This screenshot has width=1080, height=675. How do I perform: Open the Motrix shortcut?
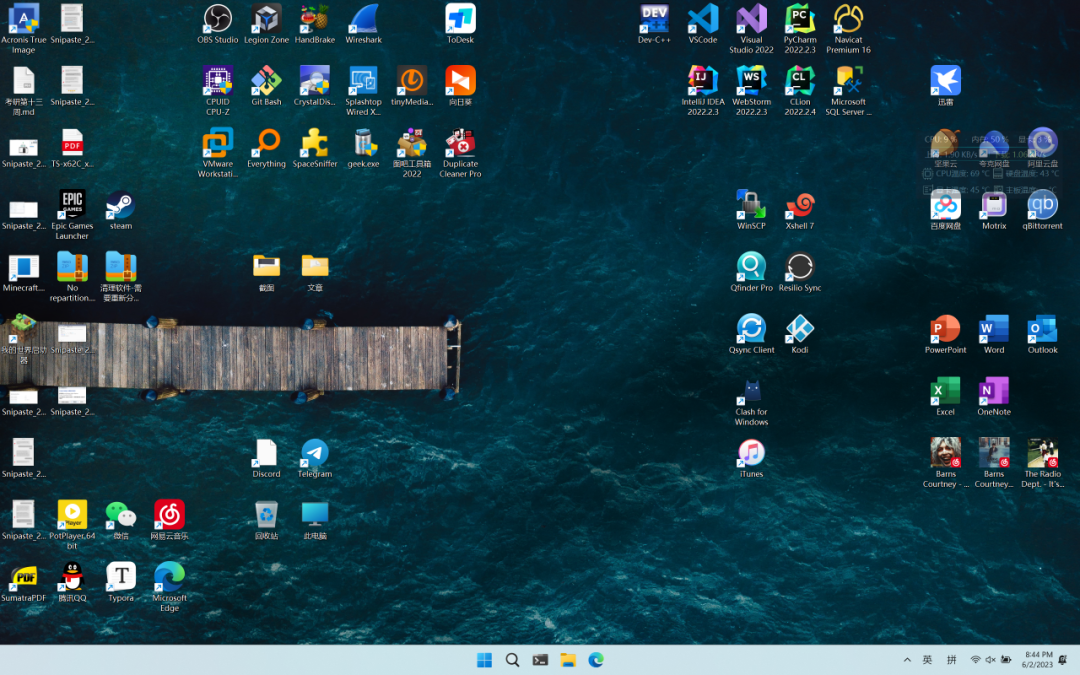click(994, 210)
